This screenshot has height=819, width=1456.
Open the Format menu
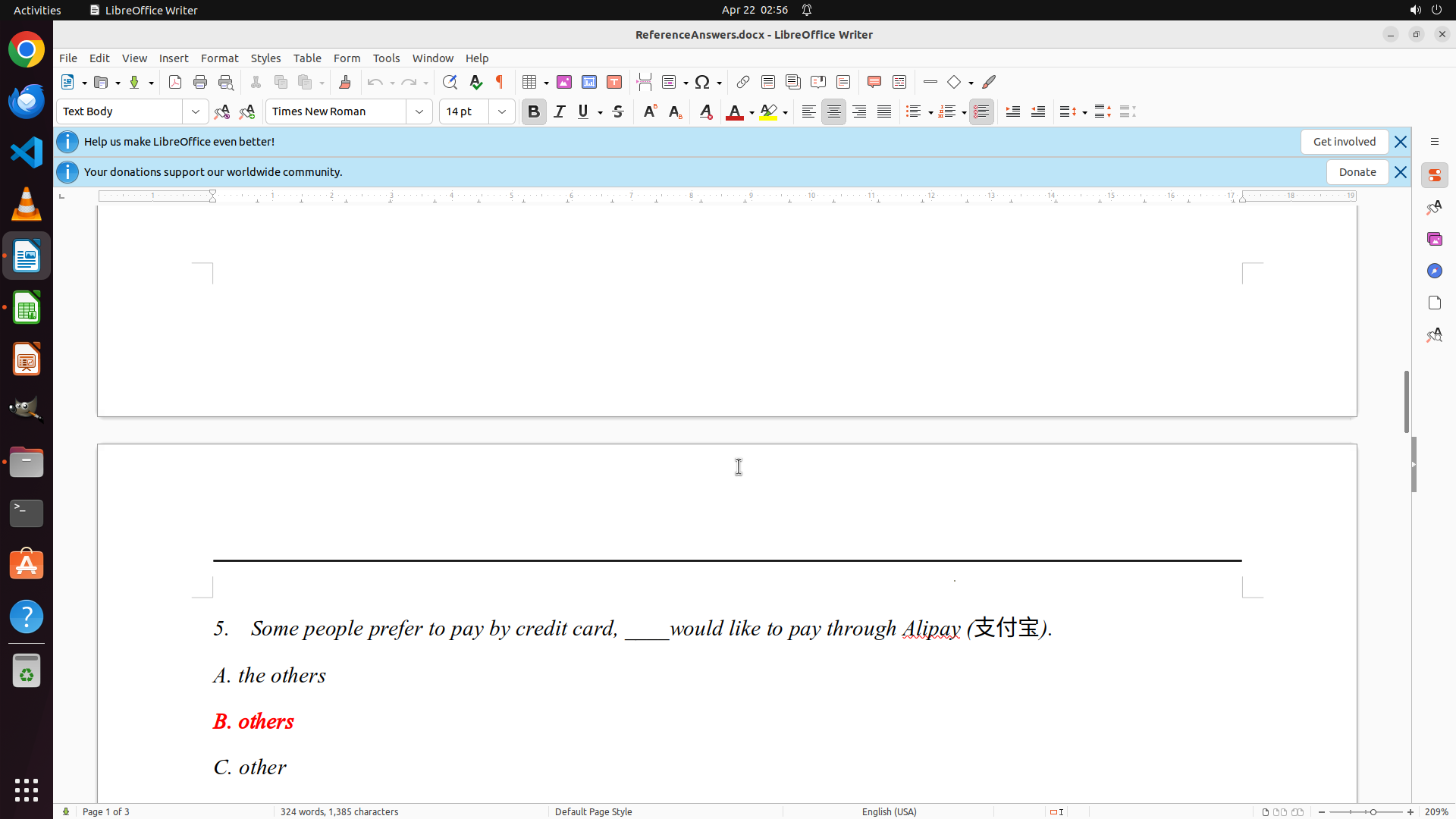219,58
